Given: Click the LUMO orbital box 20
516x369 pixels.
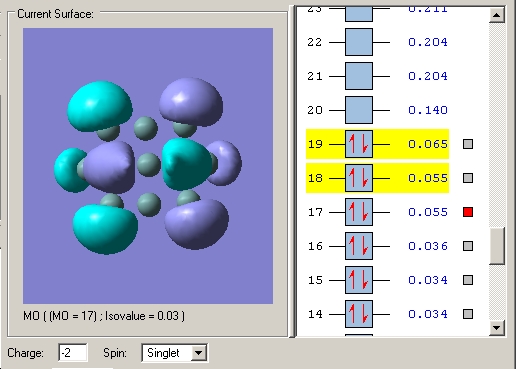Looking at the screenshot, I should click(x=359, y=110).
